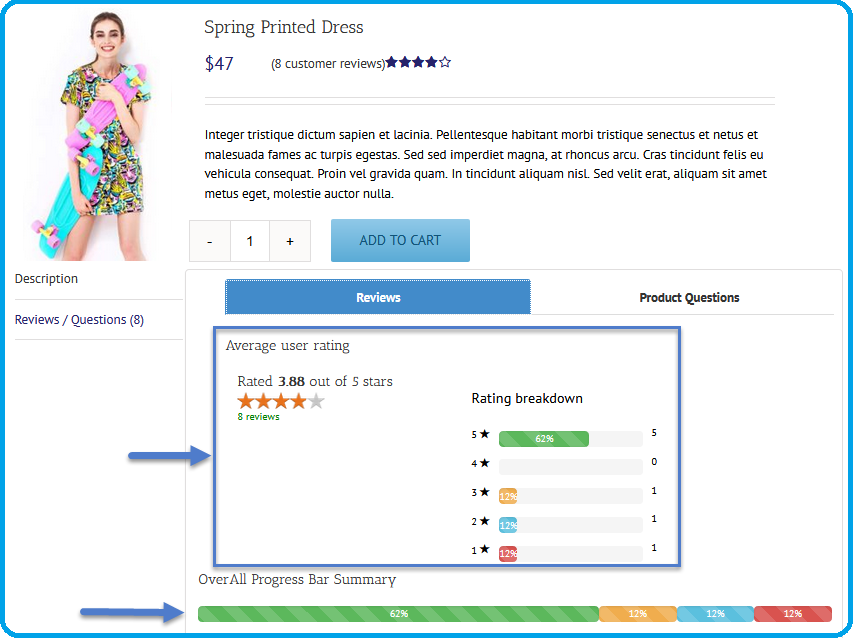Click red 12% segment of overall summary bar
Viewport: 853px width, 638px height.
tap(793, 614)
